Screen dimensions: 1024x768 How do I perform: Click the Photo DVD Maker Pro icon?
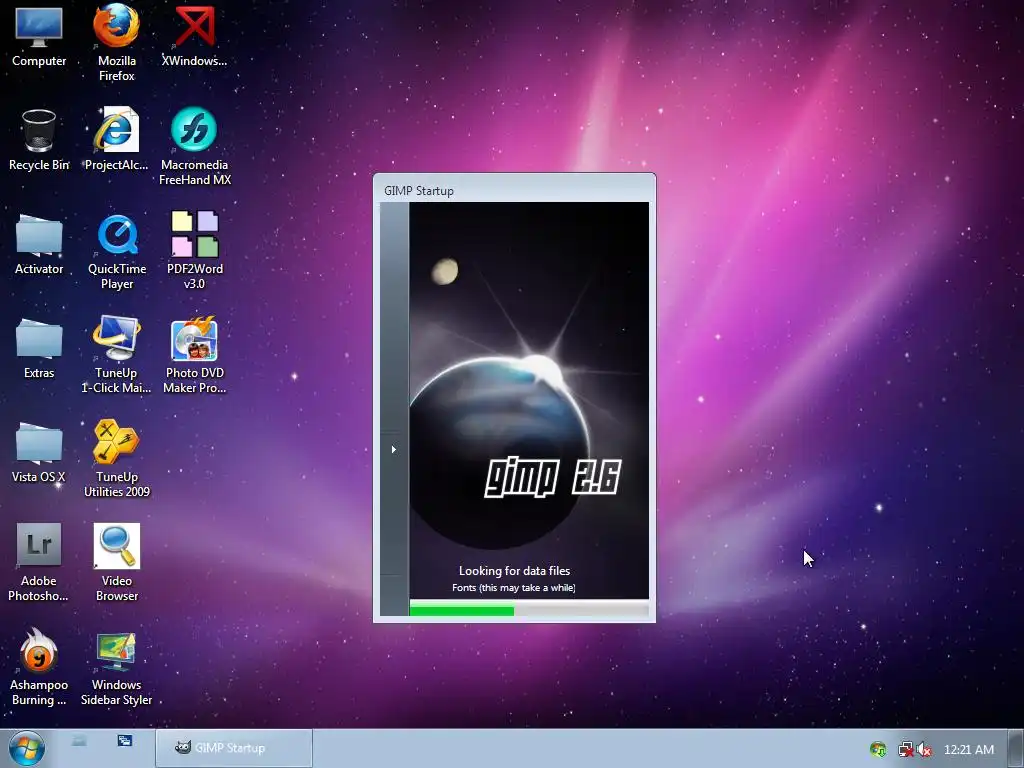point(195,355)
